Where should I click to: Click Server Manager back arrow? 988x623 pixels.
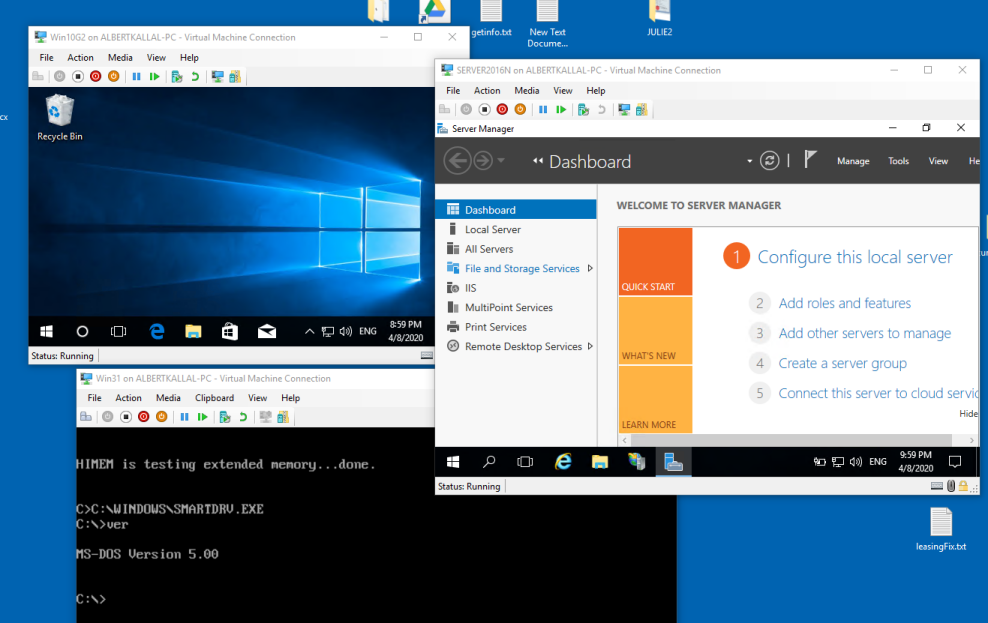[x=457, y=161]
